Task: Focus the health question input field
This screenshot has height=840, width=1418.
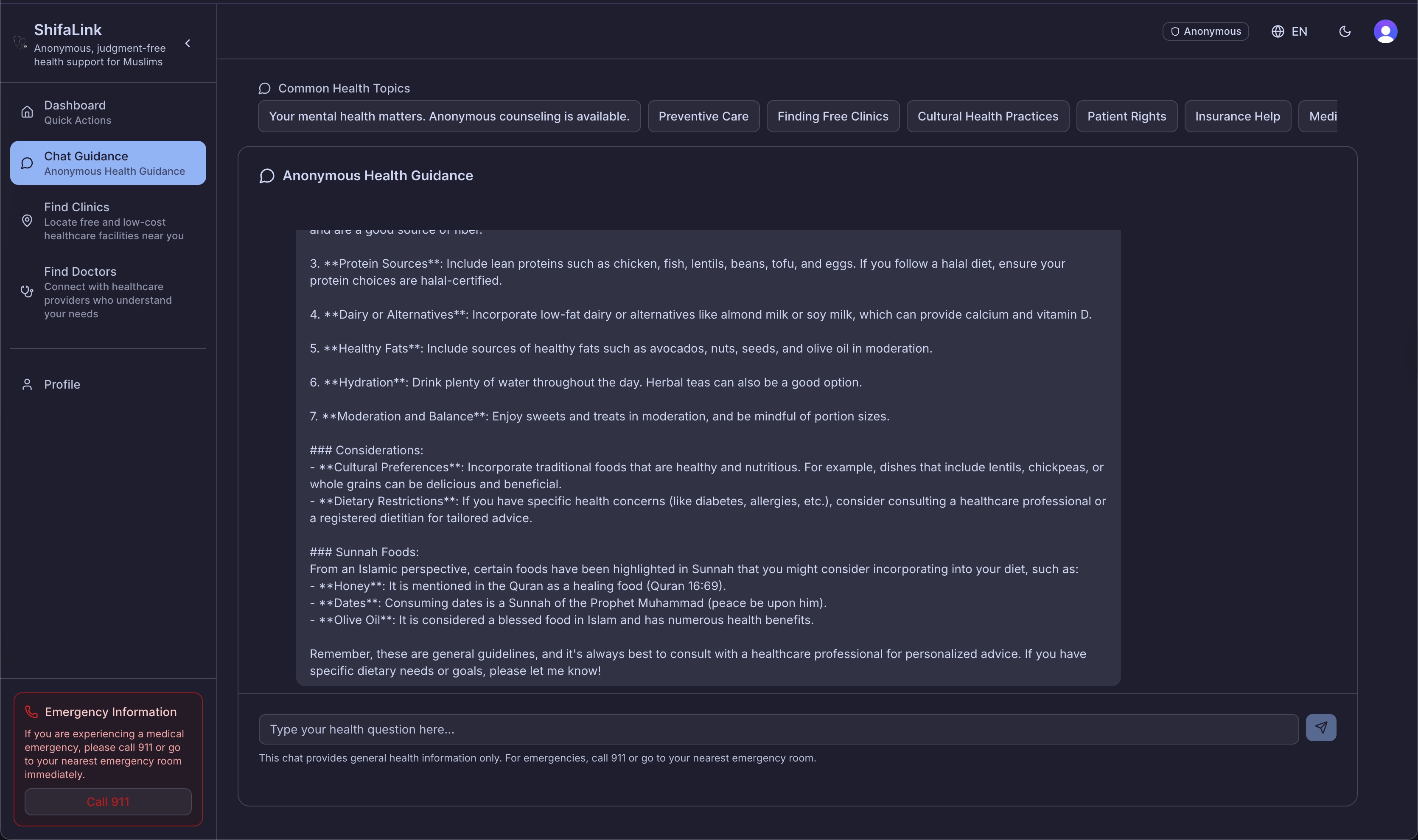Action: [778, 729]
